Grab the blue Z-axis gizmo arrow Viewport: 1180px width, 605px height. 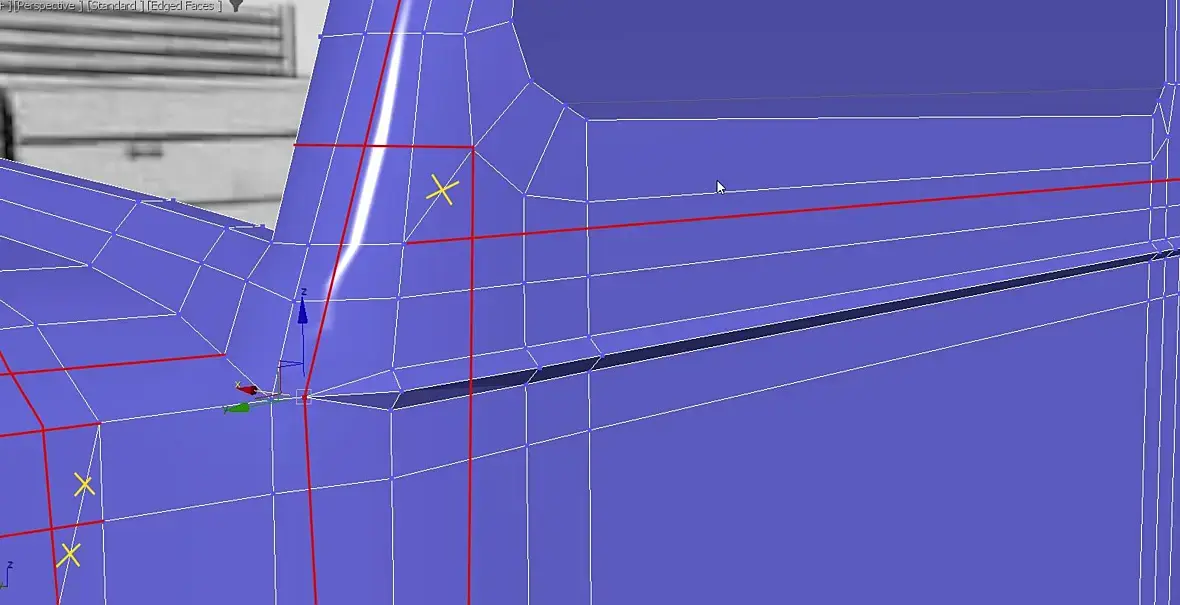(303, 311)
